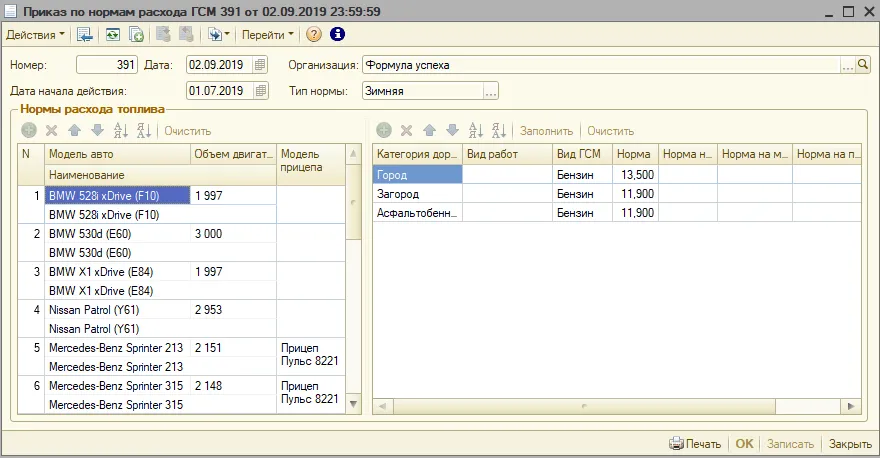Move car model row up
This screenshot has height=458, width=880.
[74, 131]
